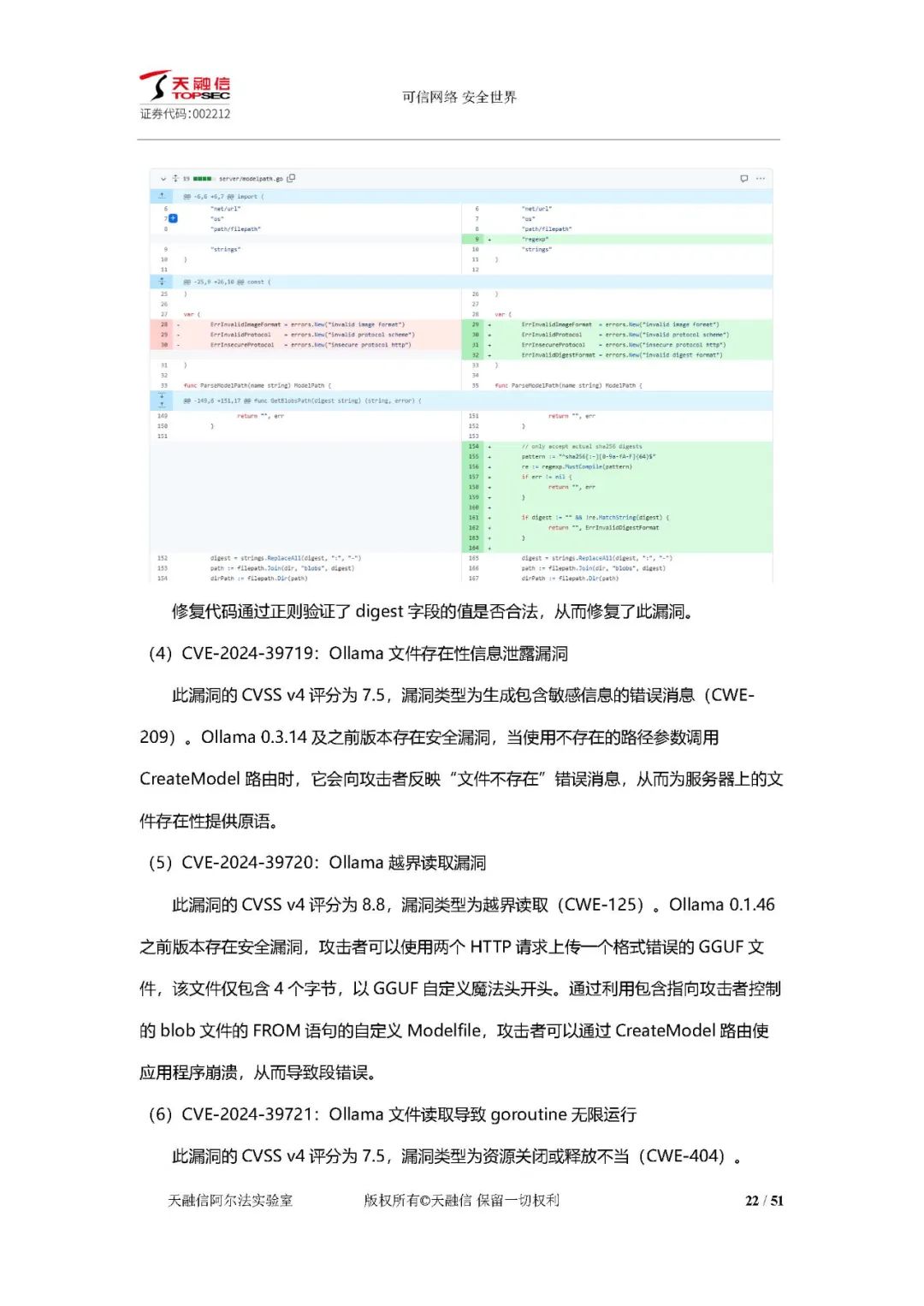Click the line '应用程序崩溃，从而导致段错误。'

click(258, 1072)
